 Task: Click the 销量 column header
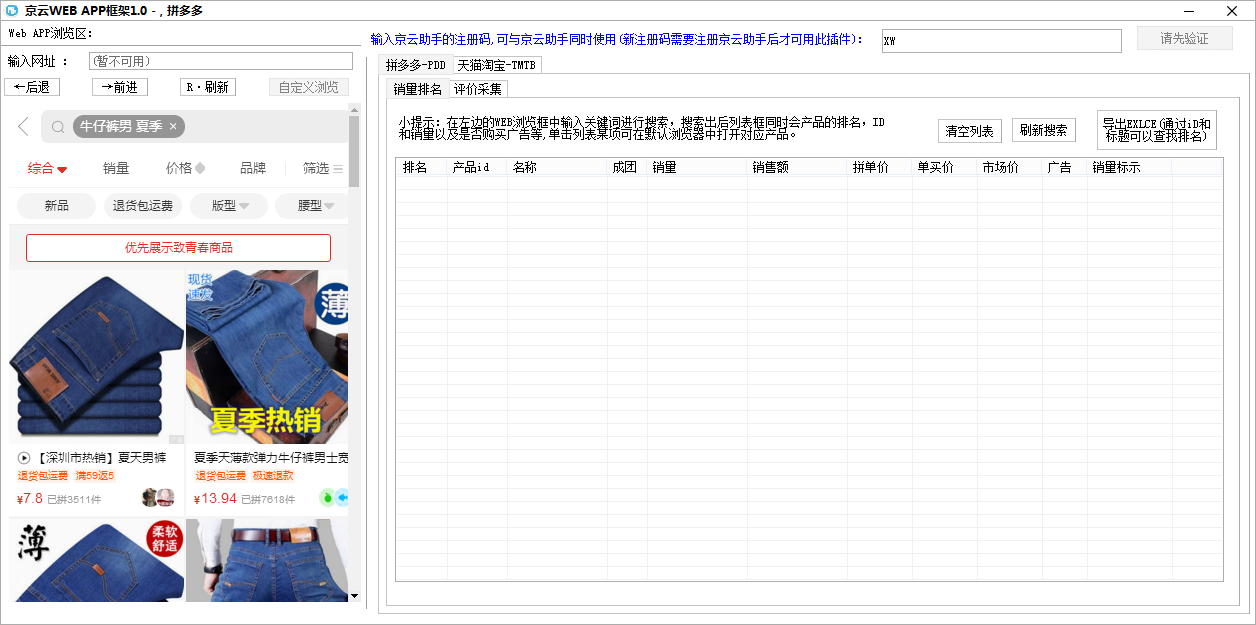(697, 167)
